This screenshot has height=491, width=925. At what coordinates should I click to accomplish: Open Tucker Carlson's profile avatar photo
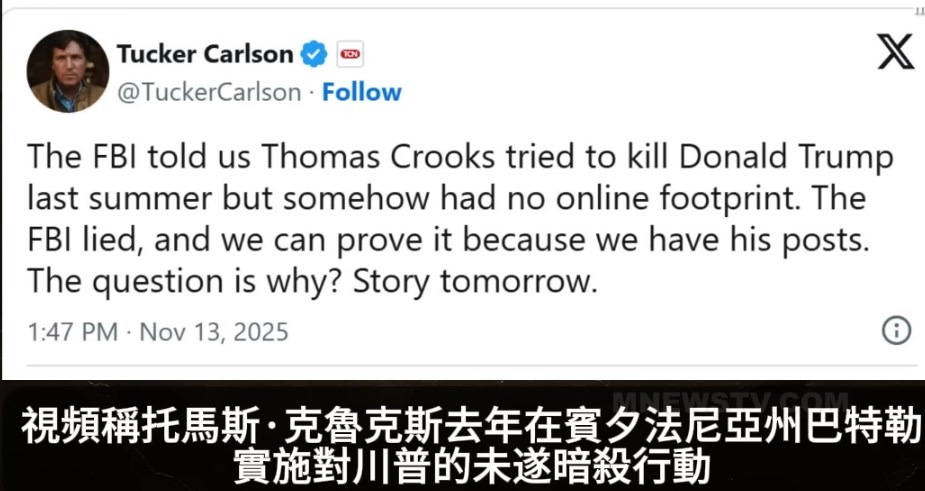point(68,71)
